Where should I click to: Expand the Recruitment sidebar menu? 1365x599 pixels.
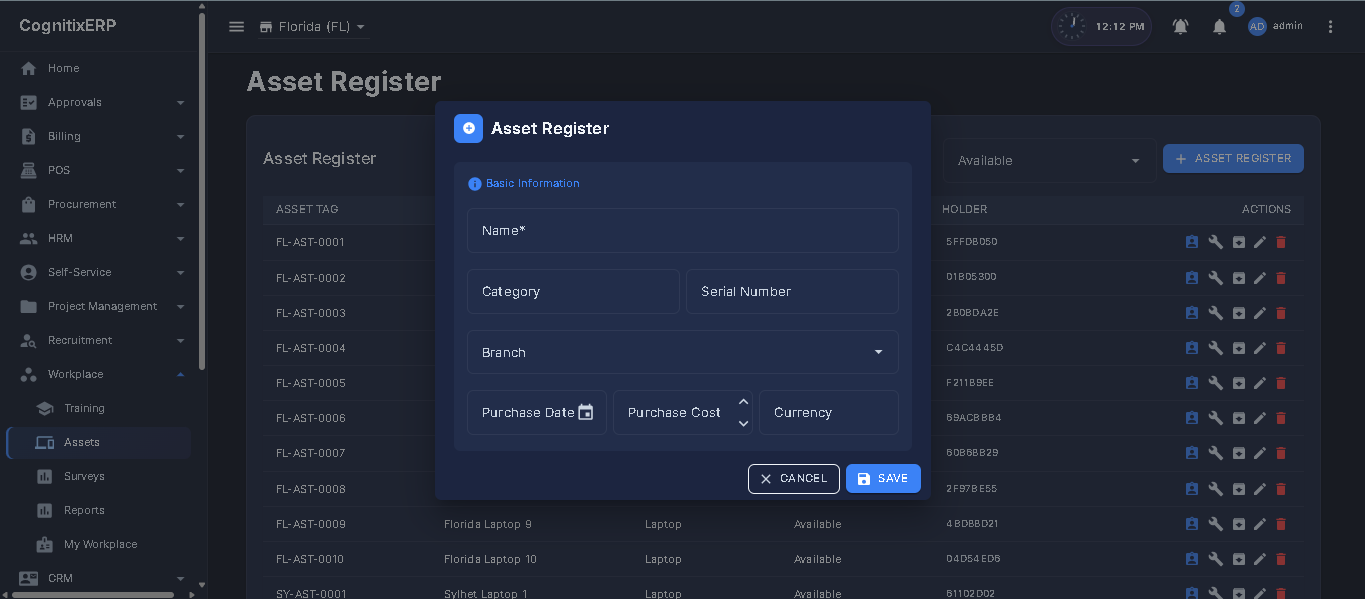(103, 340)
